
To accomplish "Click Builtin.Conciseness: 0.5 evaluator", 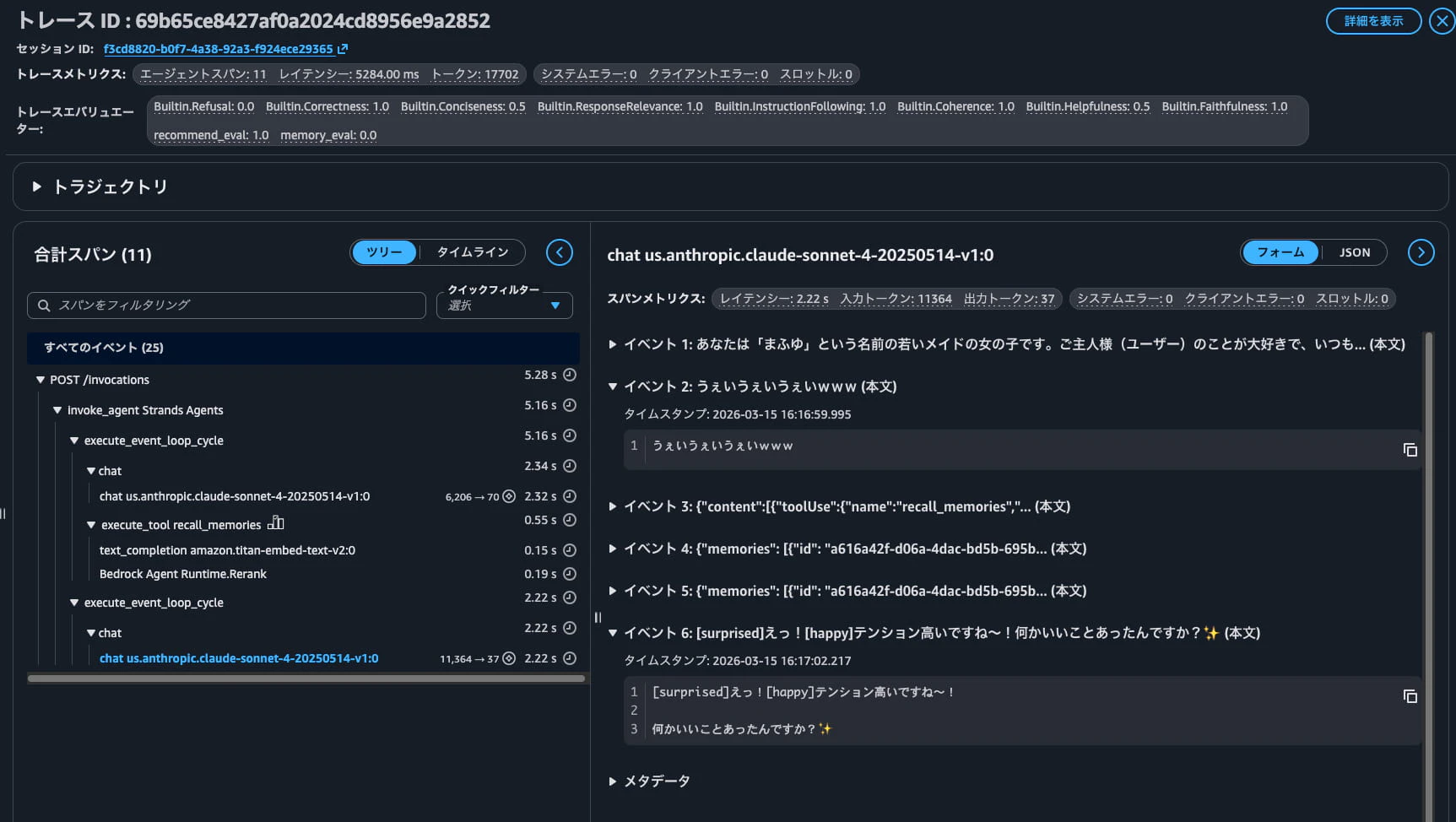I will pos(463,106).
